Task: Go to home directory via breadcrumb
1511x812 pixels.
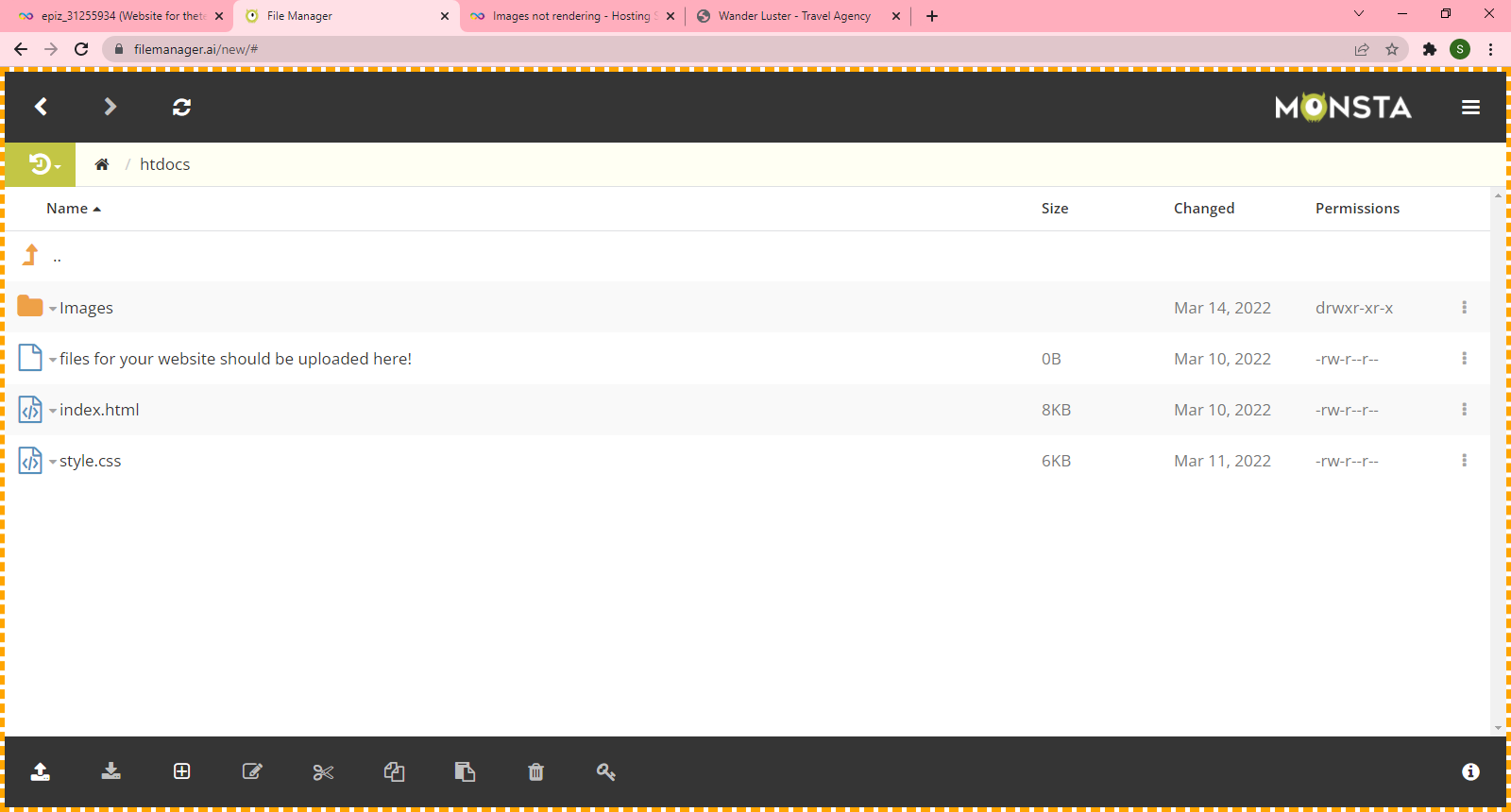Action: pos(102,164)
